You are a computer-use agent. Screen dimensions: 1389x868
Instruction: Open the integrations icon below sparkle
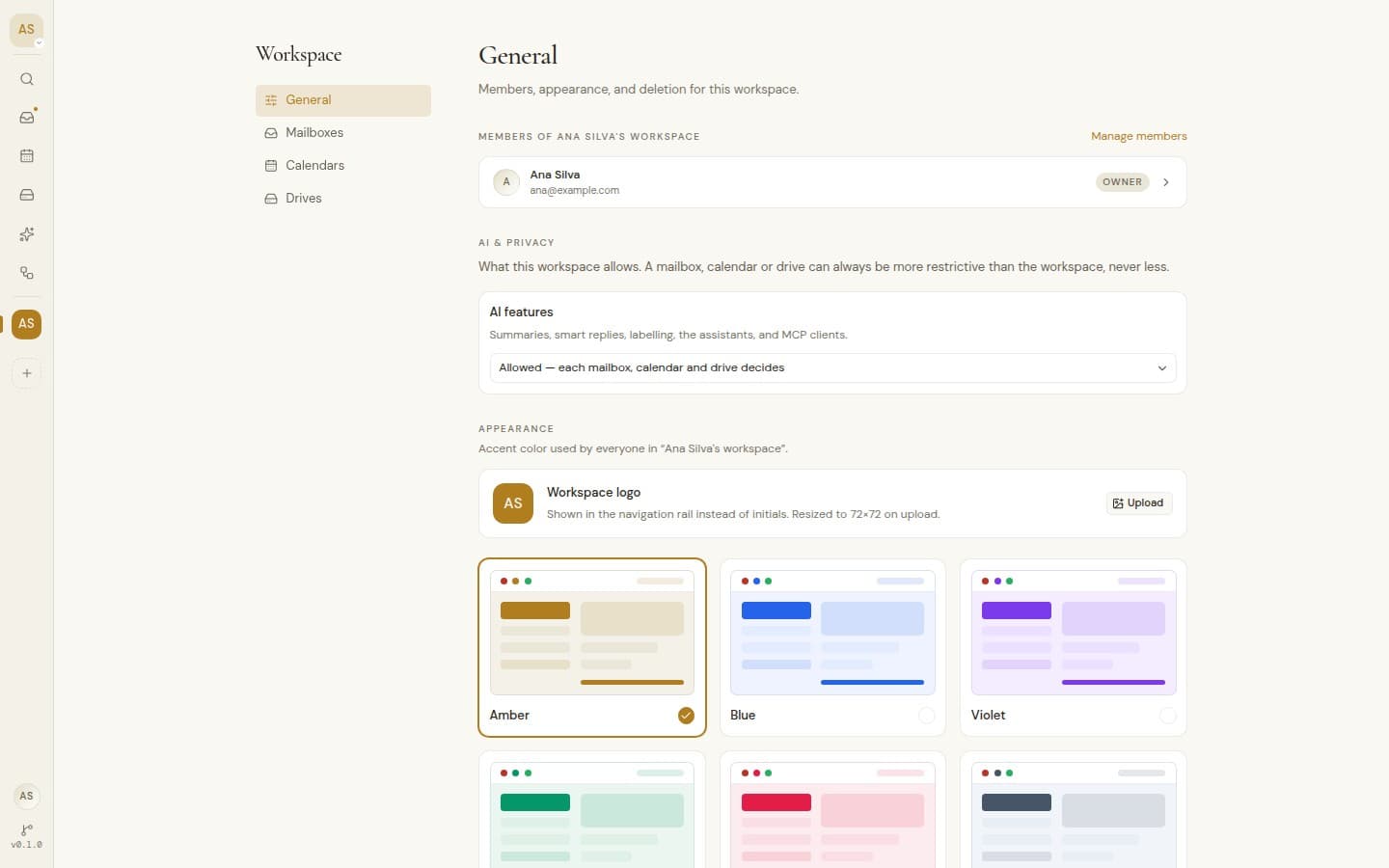pyautogui.click(x=27, y=273)
